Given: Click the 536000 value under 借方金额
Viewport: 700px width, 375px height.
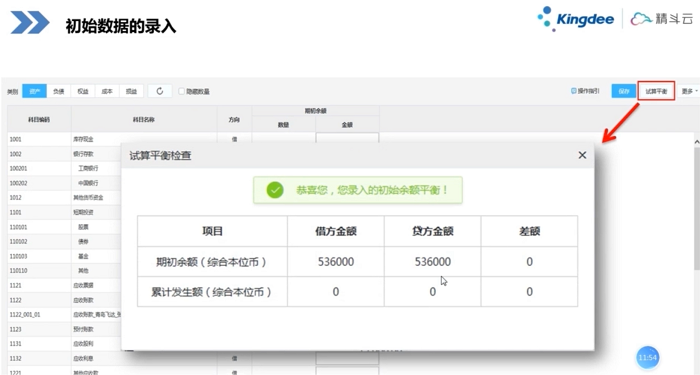Looking at the screenshot, I should (x=336, y=262).
